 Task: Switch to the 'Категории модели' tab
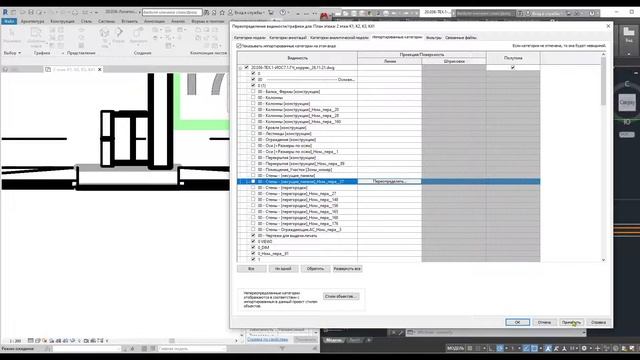click(250, 38)
